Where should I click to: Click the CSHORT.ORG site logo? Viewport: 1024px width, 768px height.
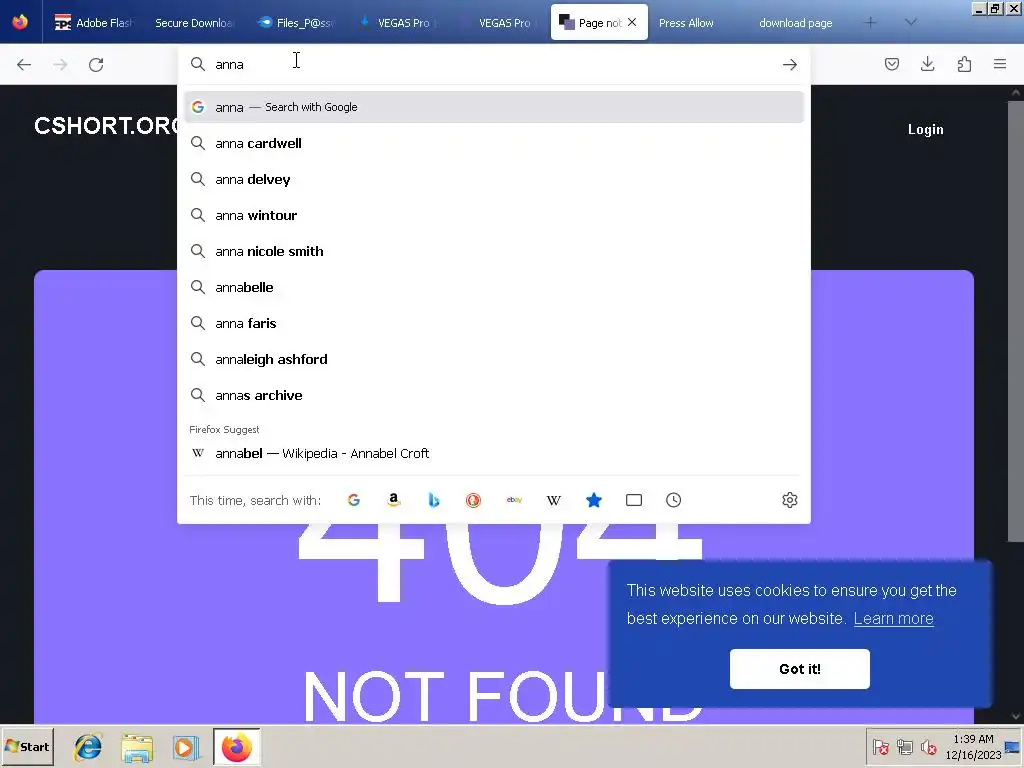[x=108, y=125]
